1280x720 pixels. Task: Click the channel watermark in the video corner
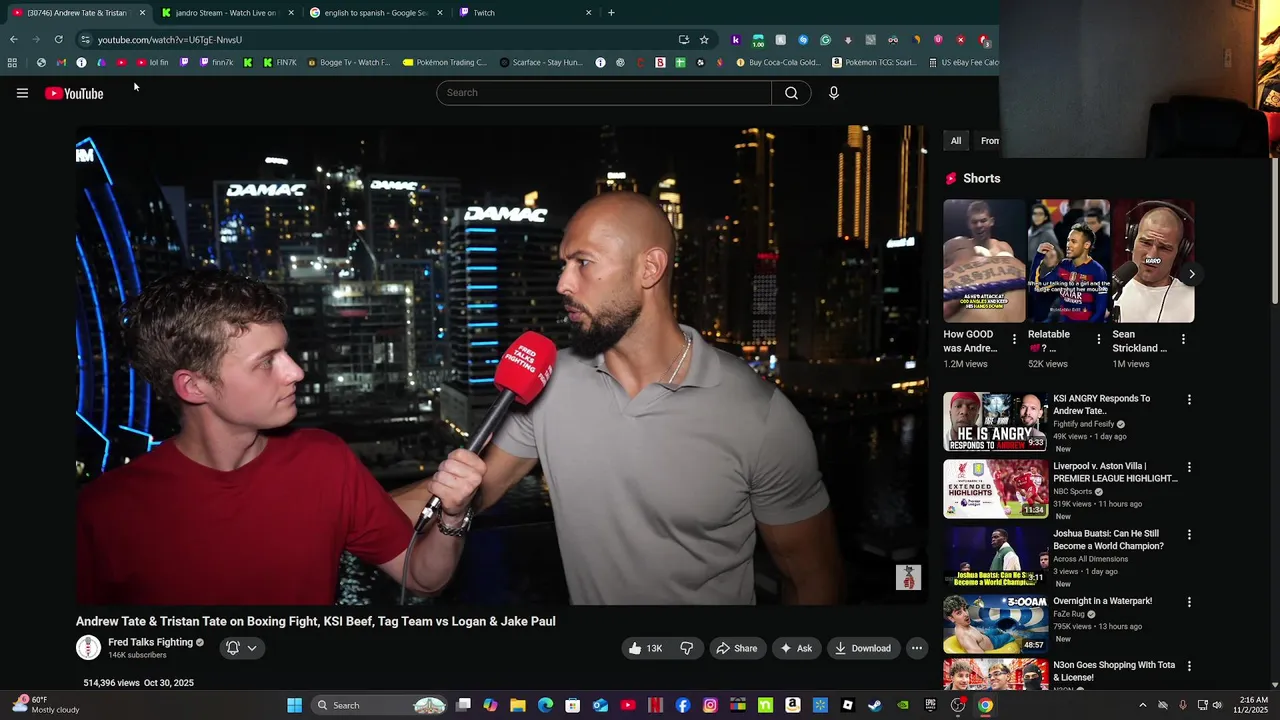tap(908, 577)
